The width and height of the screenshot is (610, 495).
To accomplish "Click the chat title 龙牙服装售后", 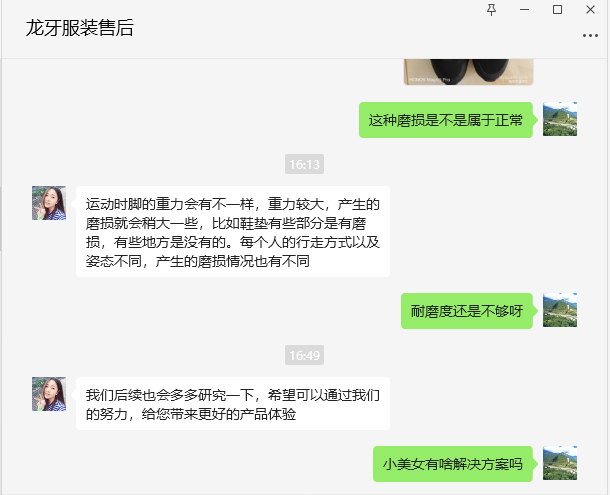I will coord(80,28).
